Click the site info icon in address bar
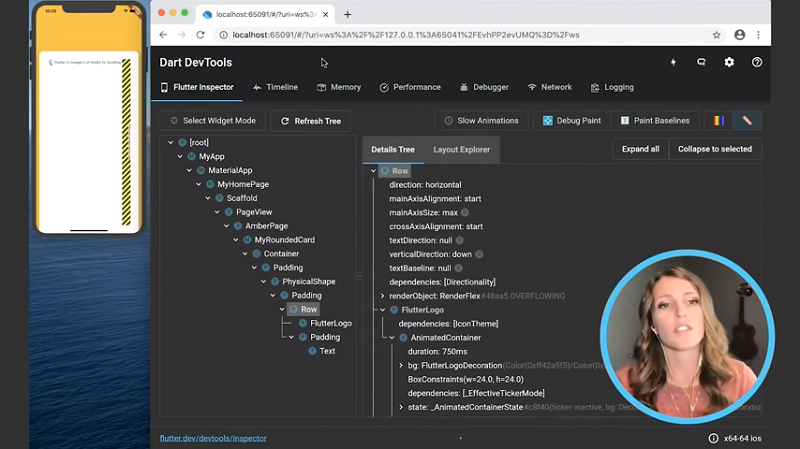Viewport: 800px width, 449px height. (x=223, y=35)
